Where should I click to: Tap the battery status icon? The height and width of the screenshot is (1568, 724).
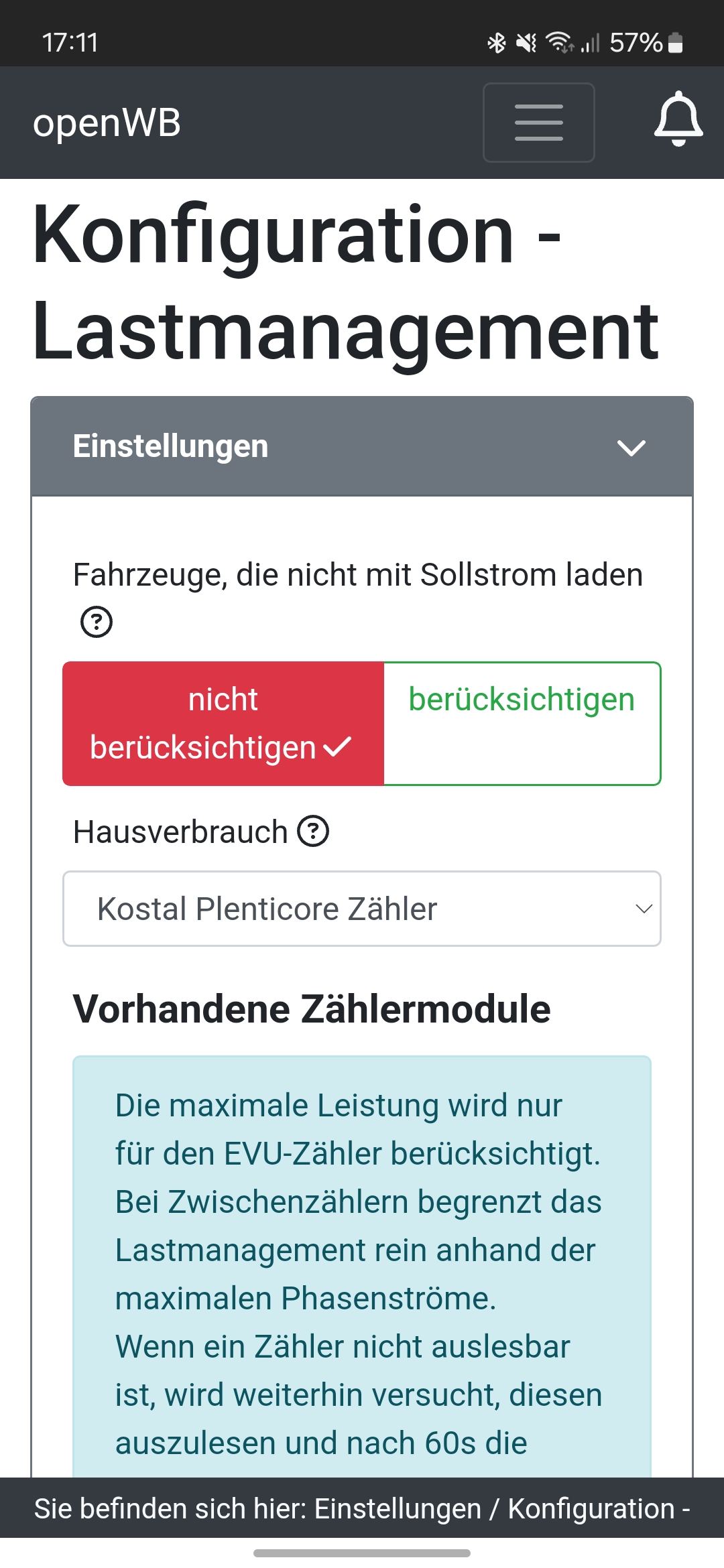[x=676, y=43]
